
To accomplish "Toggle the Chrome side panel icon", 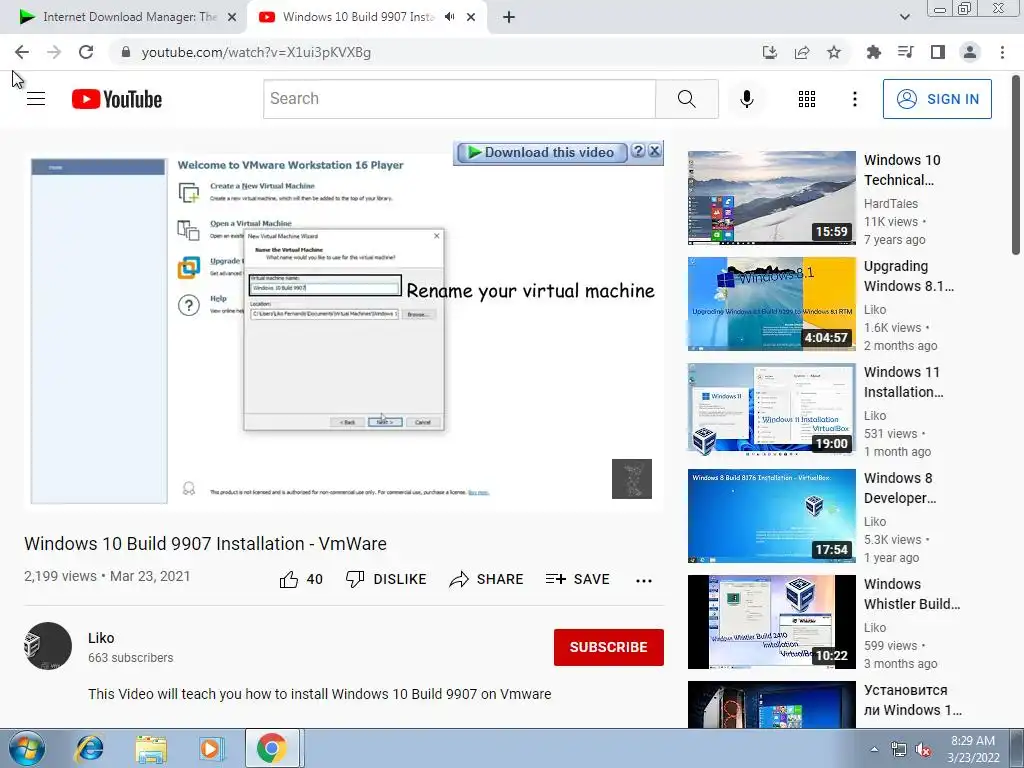I will 938,52.
